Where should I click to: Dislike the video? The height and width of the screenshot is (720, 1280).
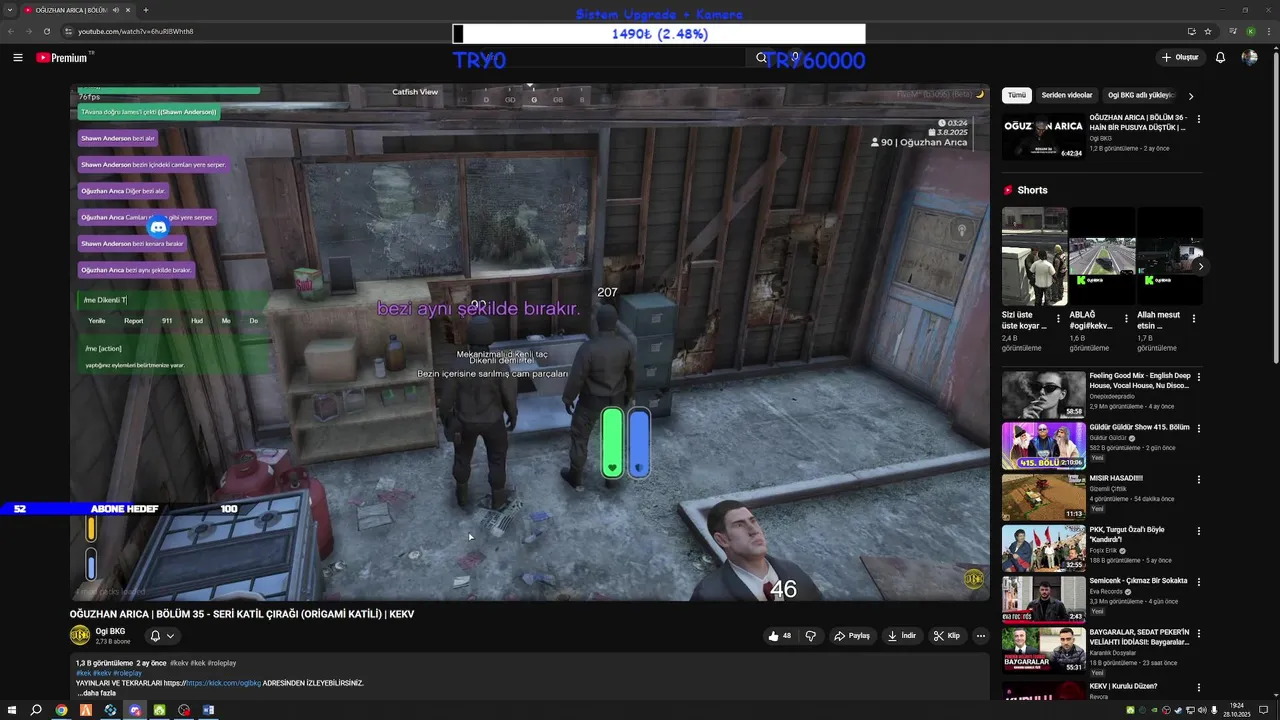[811, 636]
